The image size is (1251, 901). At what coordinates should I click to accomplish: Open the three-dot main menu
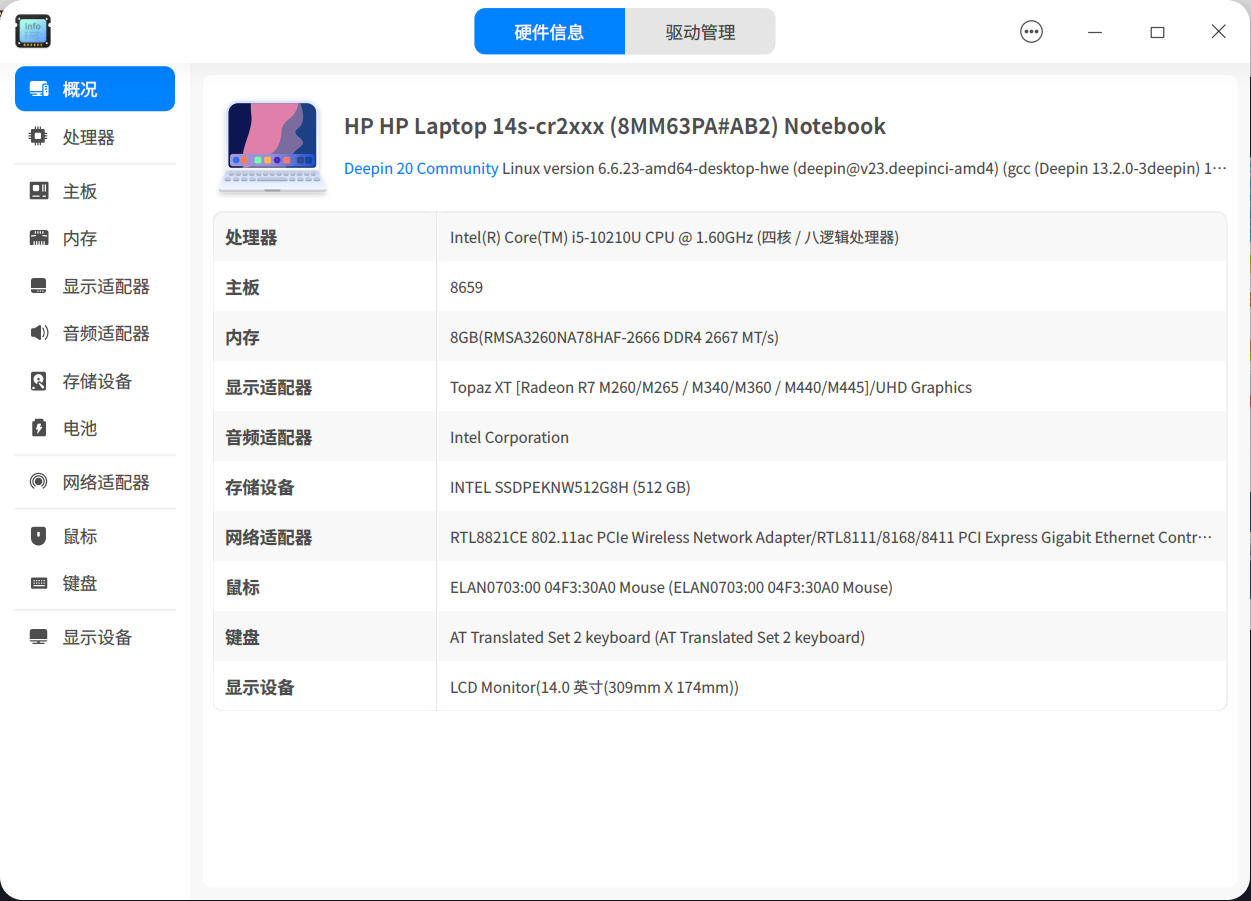pos(1031,32)
